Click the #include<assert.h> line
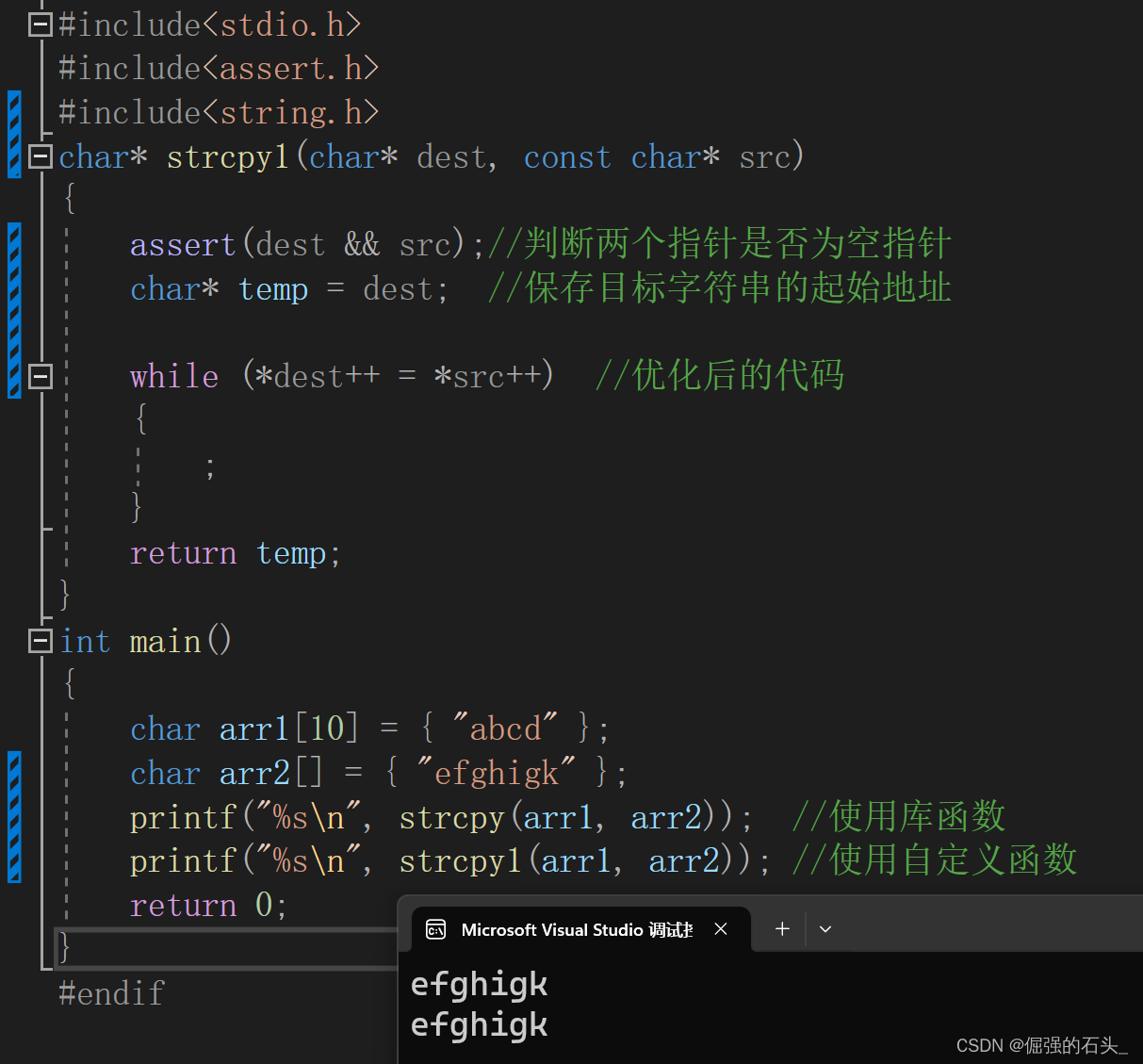 coord(219,69)
